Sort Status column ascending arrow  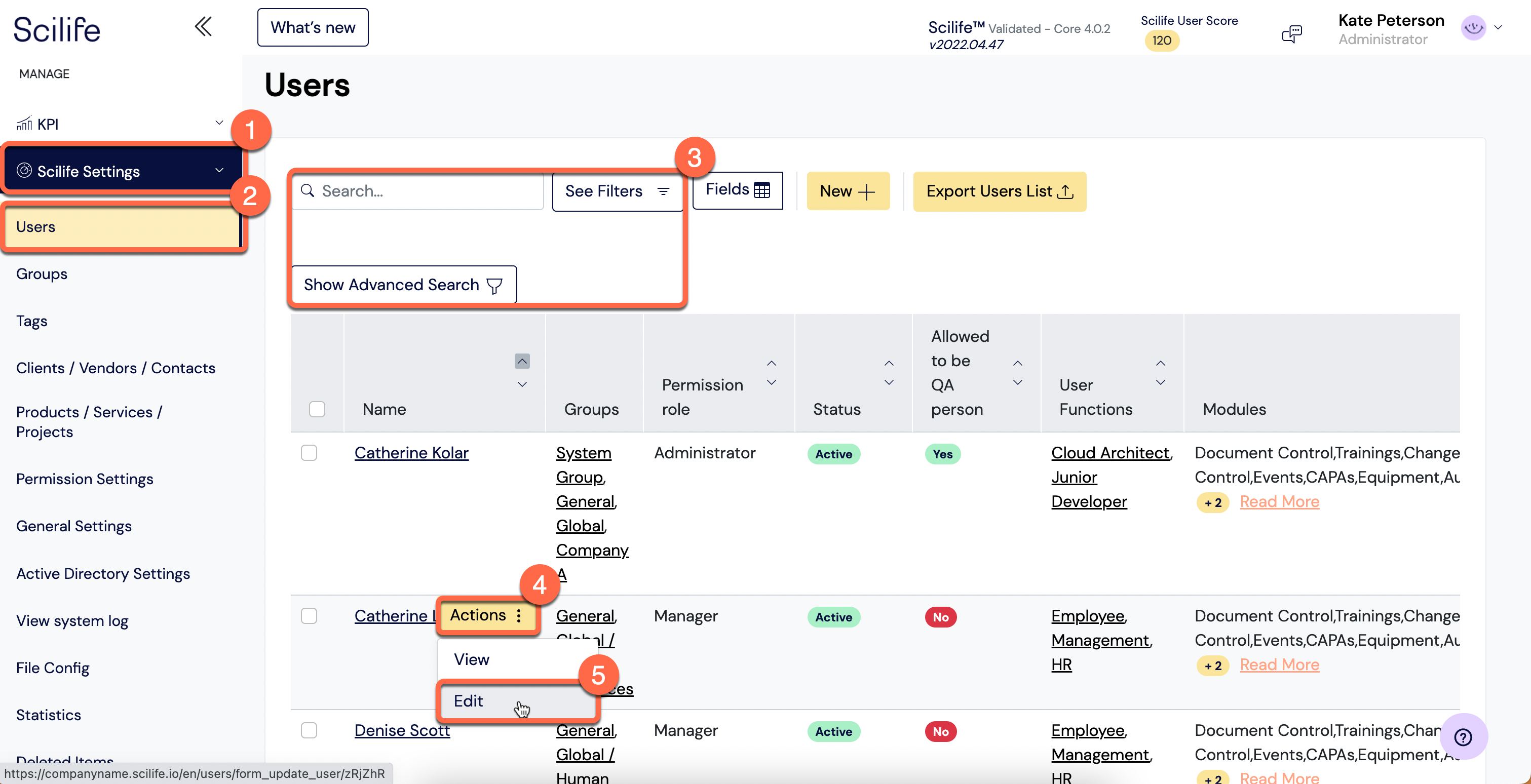(x=889, y=363)
